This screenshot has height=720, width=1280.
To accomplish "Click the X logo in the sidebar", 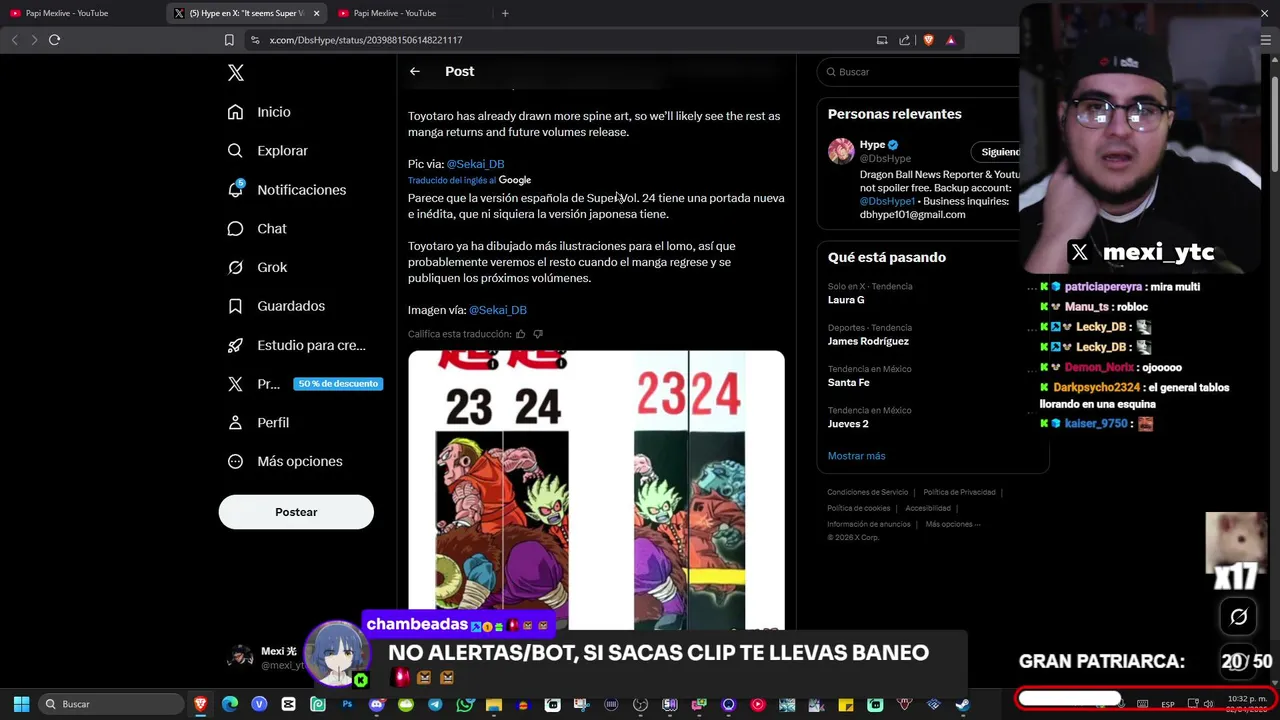I will (235, 73).
